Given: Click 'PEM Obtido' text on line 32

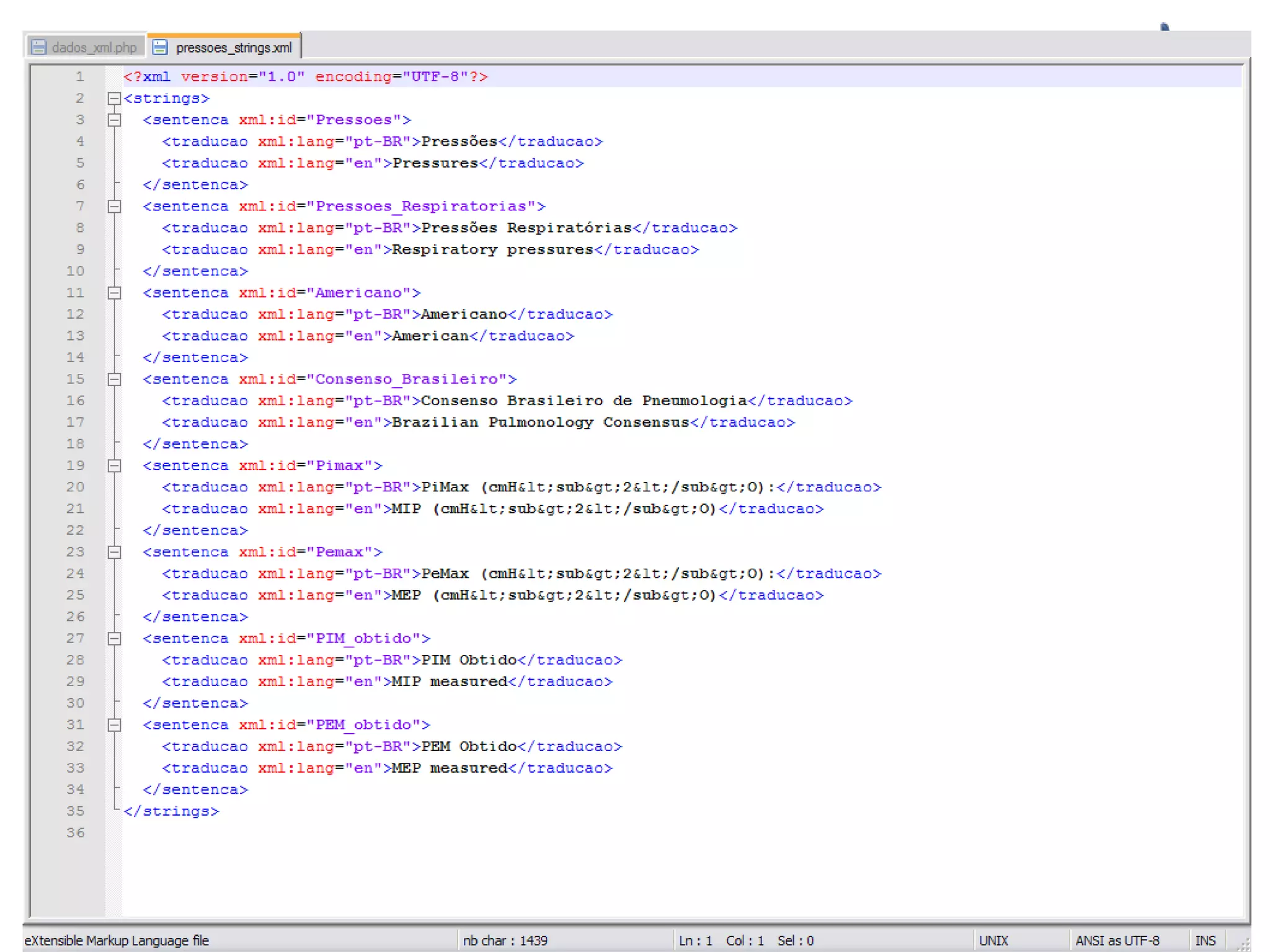Looking at the screenshot, I should pyautogui.click(x=469, y=747).
